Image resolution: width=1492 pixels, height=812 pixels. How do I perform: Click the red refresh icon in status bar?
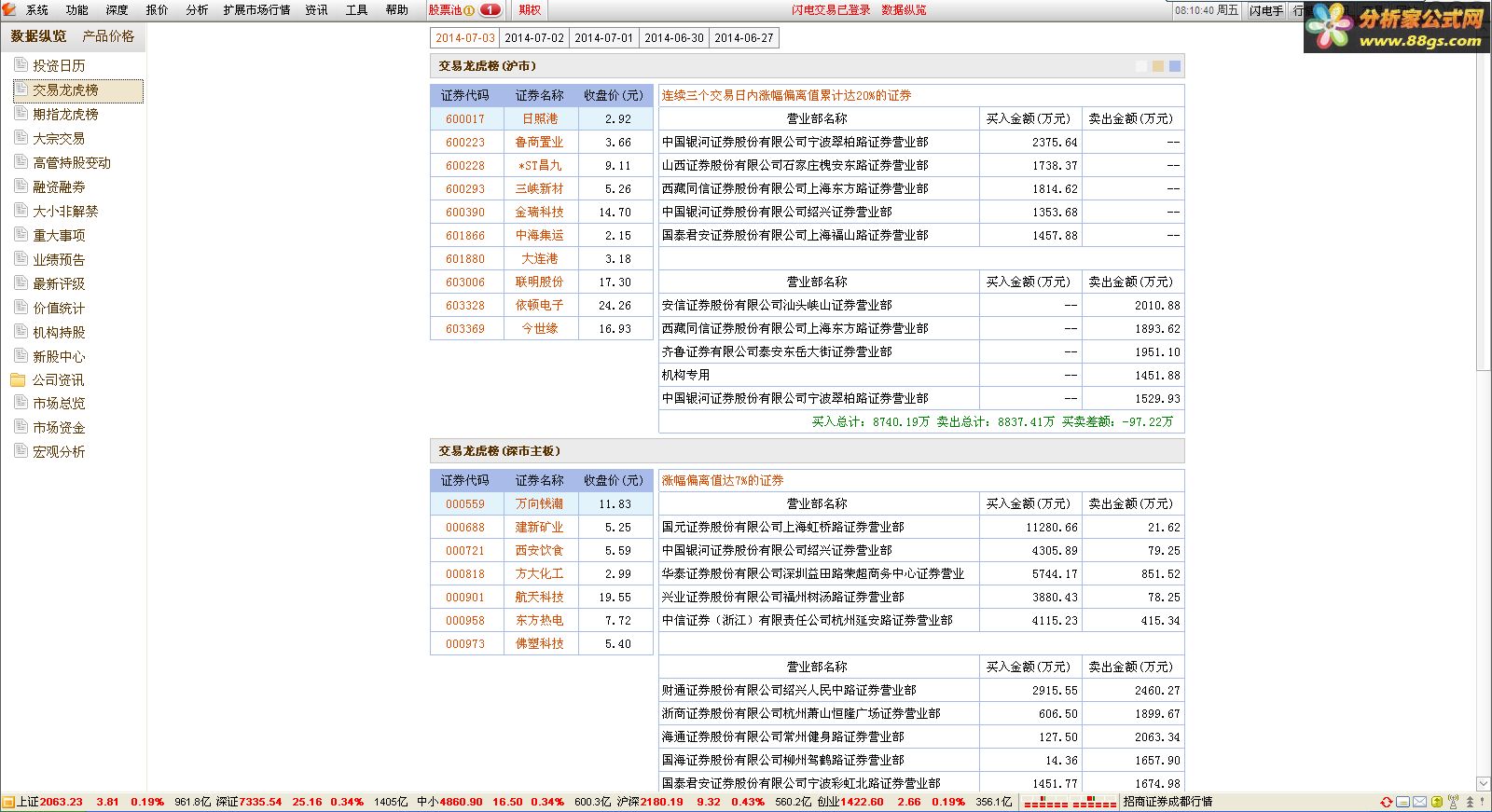coord(1387,802)
